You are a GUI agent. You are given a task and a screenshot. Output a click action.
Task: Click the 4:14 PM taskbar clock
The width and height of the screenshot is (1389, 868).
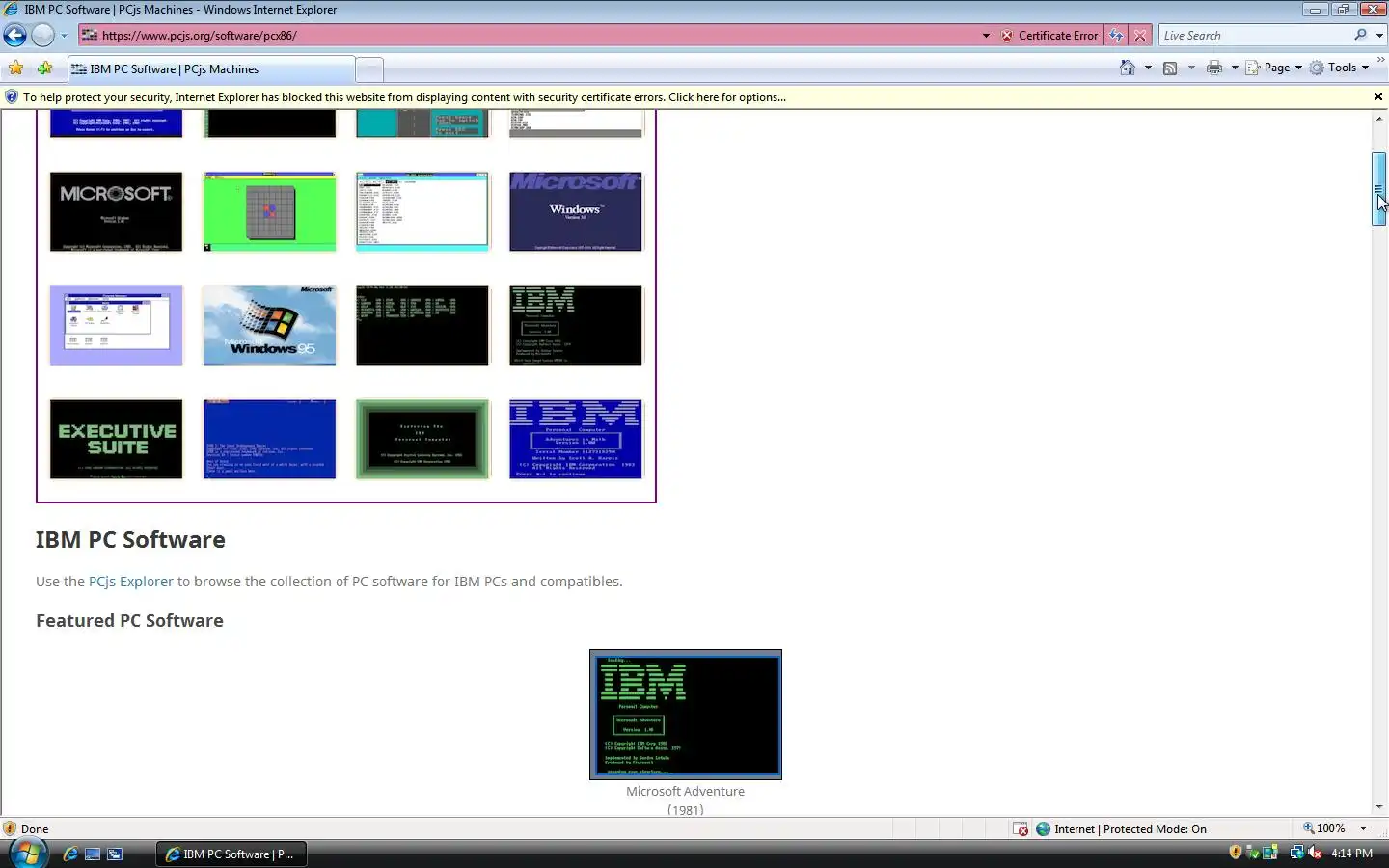[x=1351, y=854]
